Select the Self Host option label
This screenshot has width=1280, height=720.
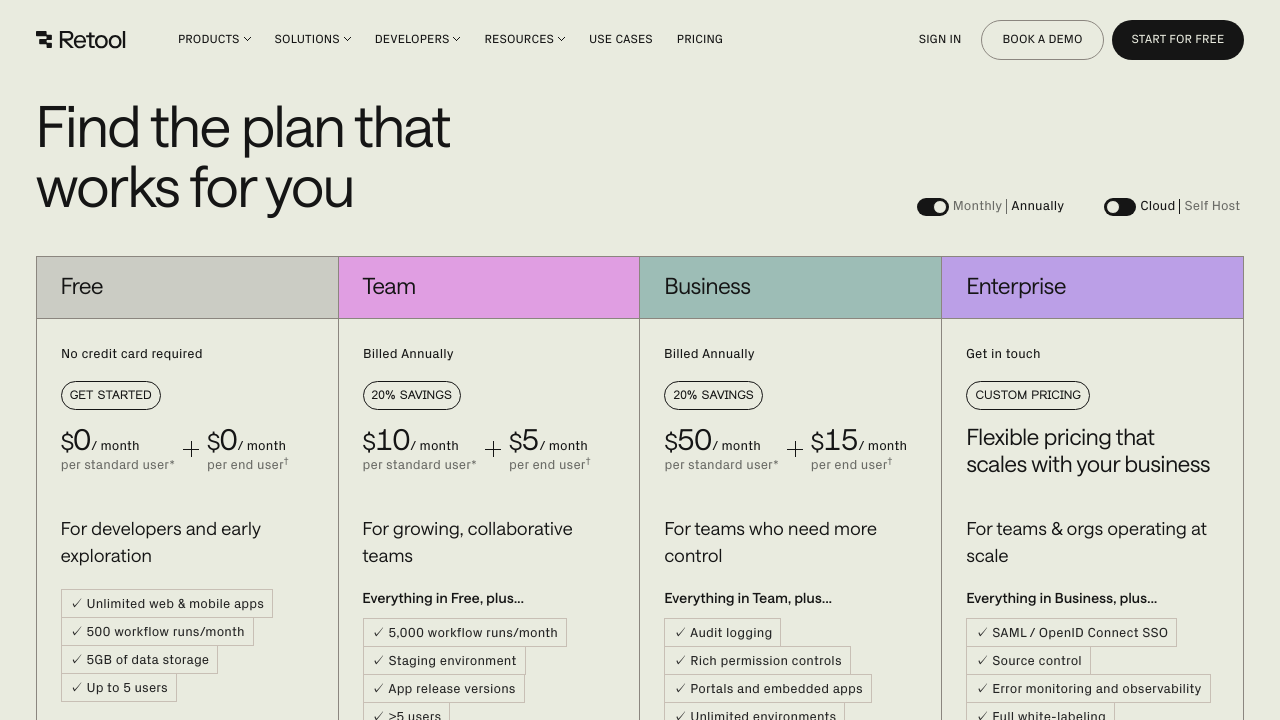click(x=1212, y=206)
